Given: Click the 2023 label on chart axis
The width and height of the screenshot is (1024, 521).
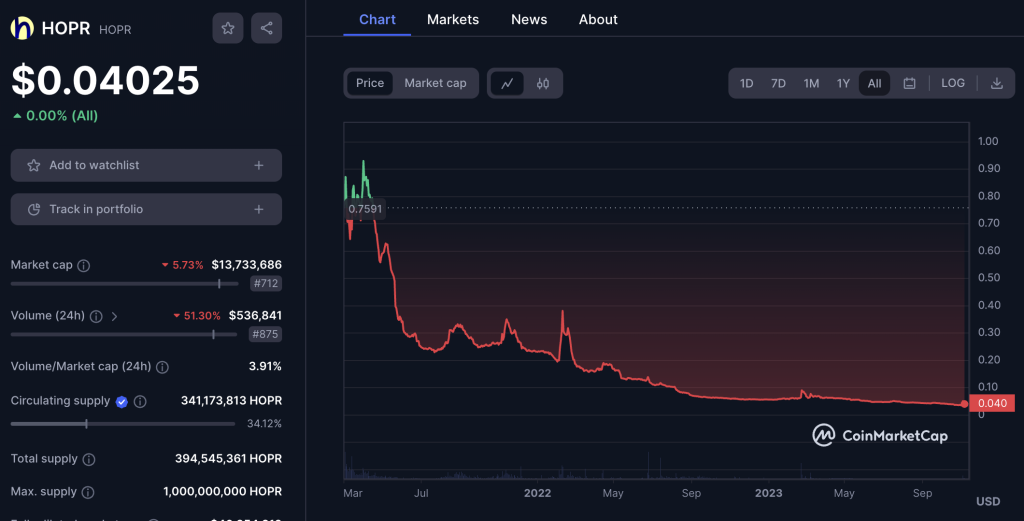Looking at the screenshot, I should (x=769, y=494).
